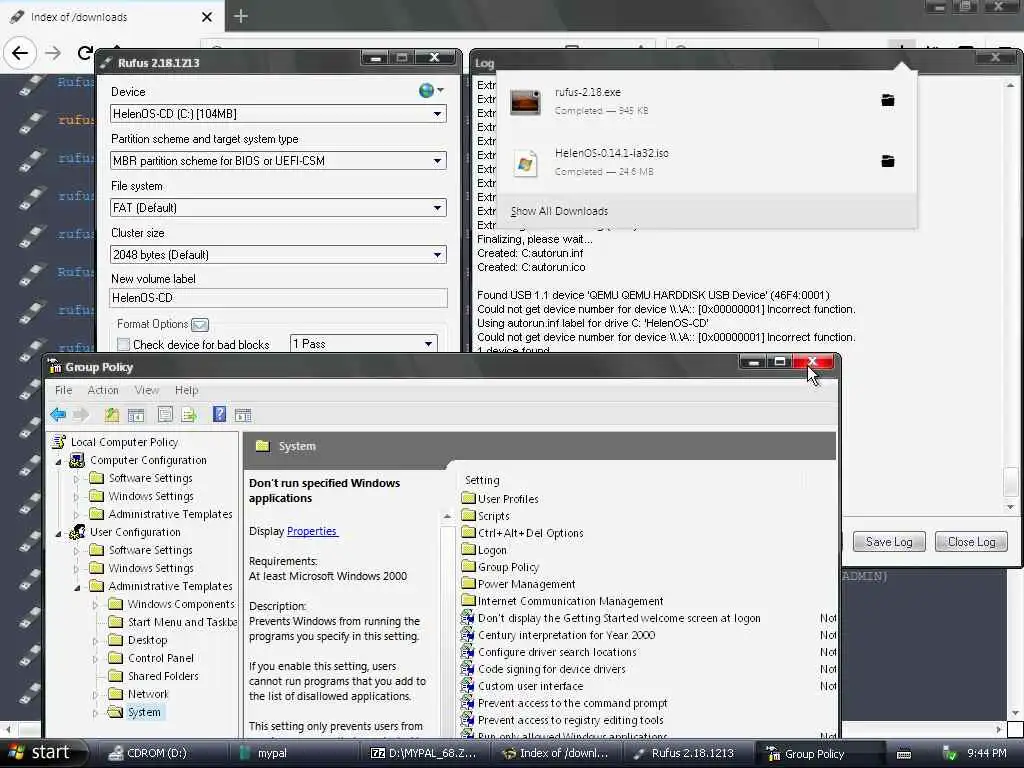Open the Action menu in Group Policy
The height and width of the screenshot is (768, 1024).
[x=103, y=390]
